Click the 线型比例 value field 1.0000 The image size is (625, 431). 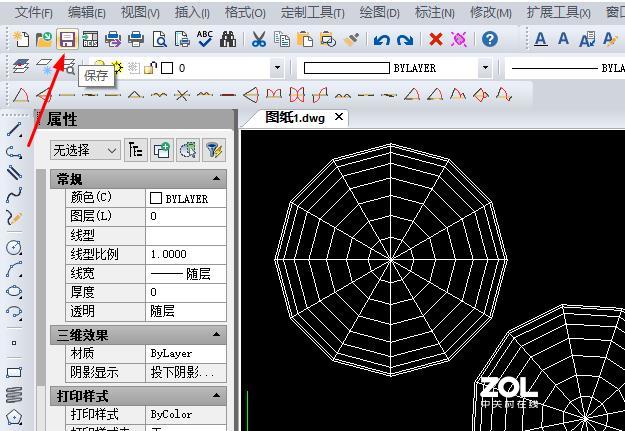(x=185, y=254)
